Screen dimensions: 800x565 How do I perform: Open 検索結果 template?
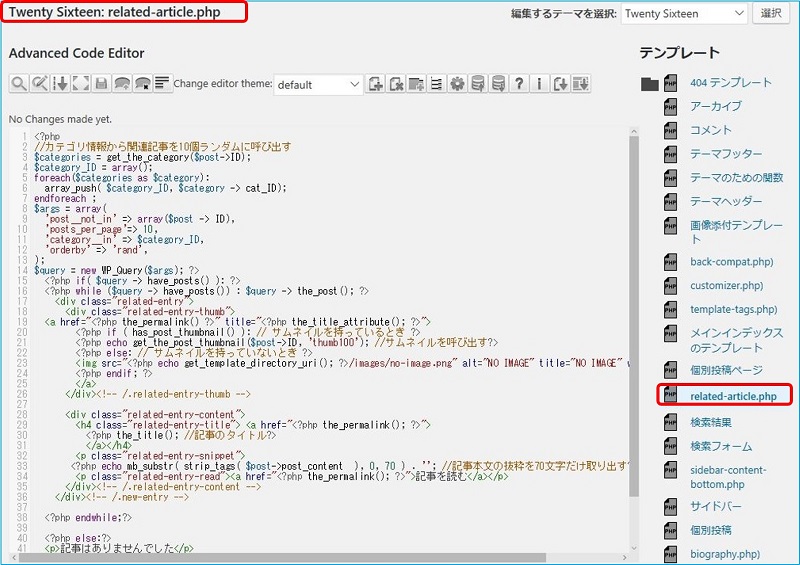pos(711,422)
